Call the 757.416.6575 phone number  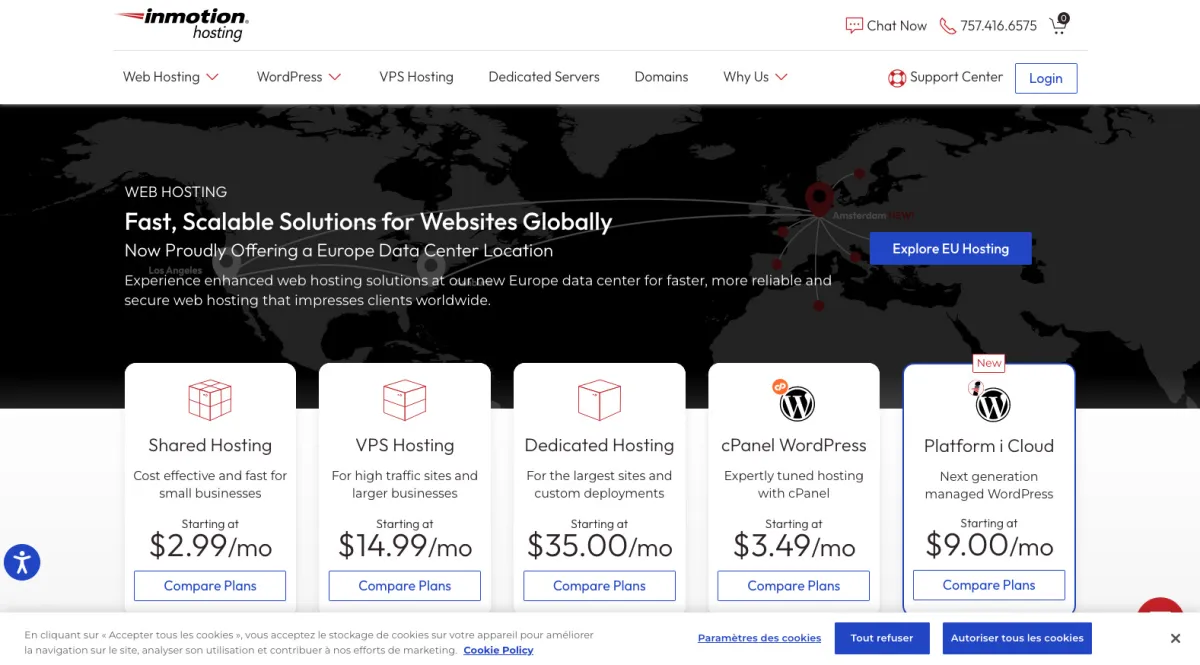(x=998, y=26)
